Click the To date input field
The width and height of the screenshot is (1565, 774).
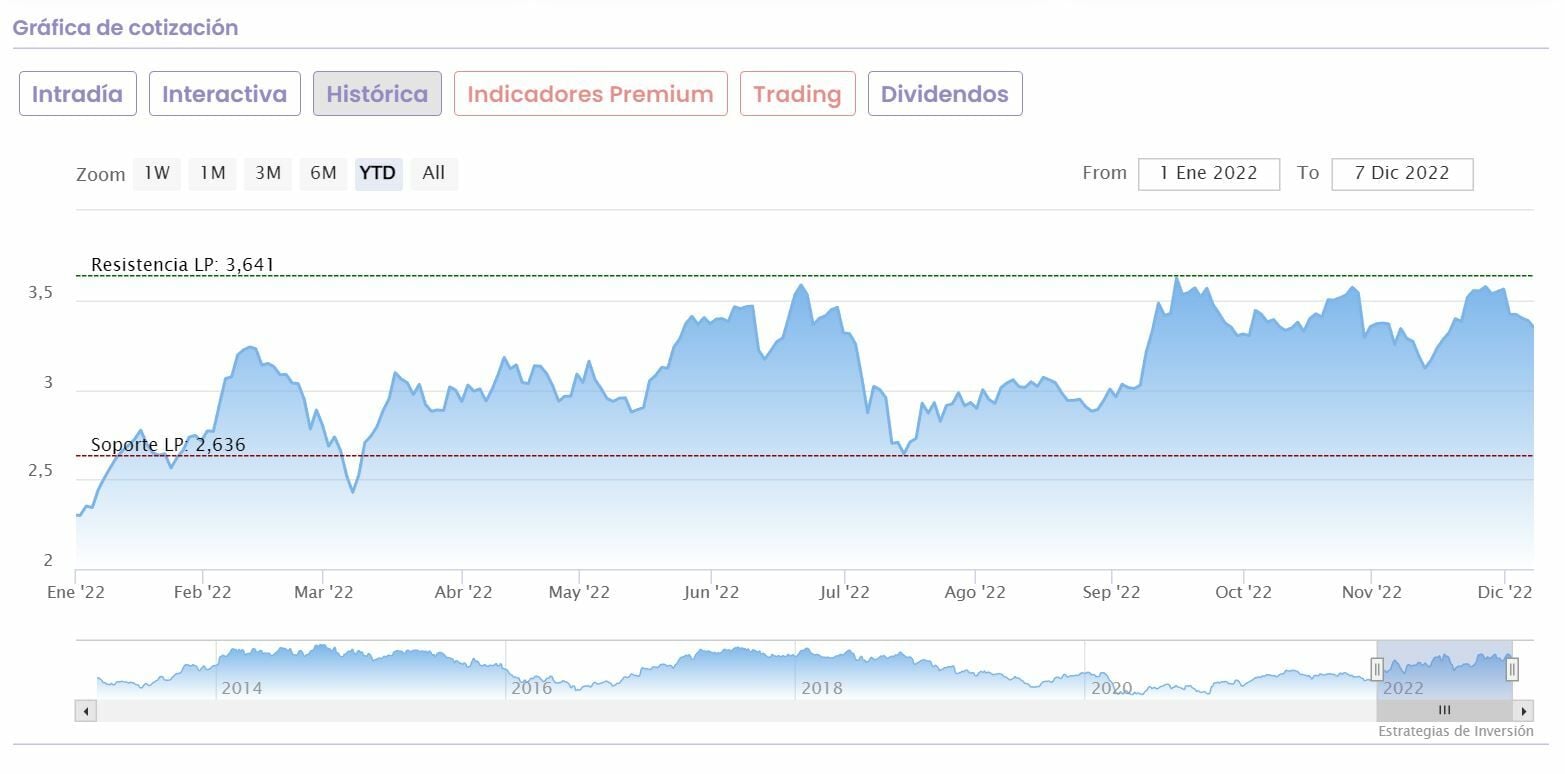(x=1401, y=173)
